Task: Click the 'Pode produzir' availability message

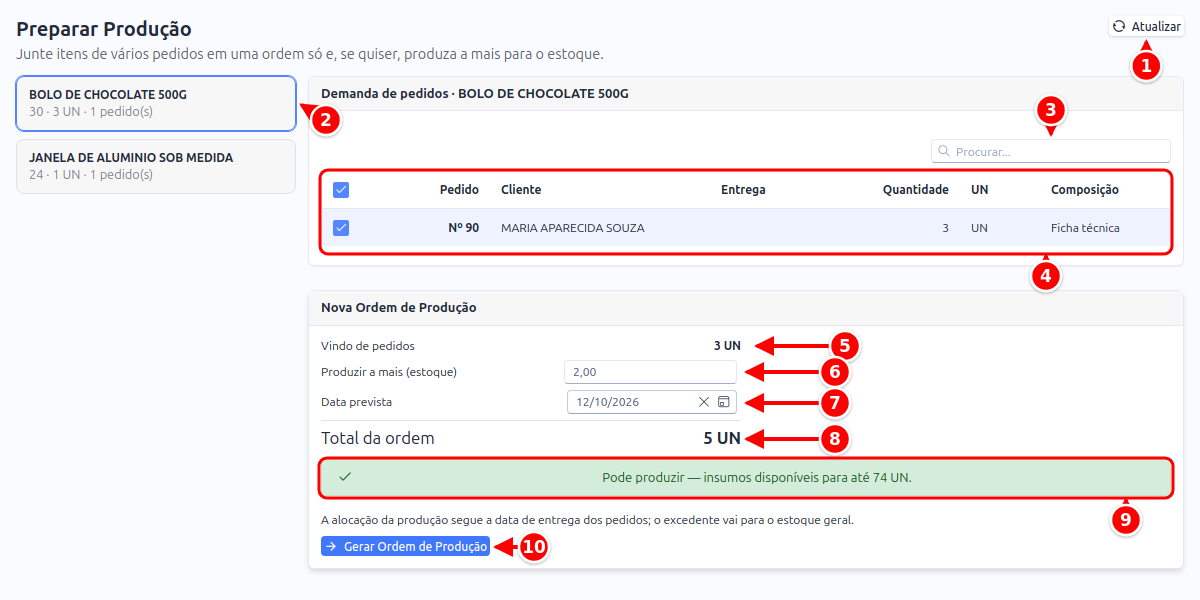Action: point(757,477)
